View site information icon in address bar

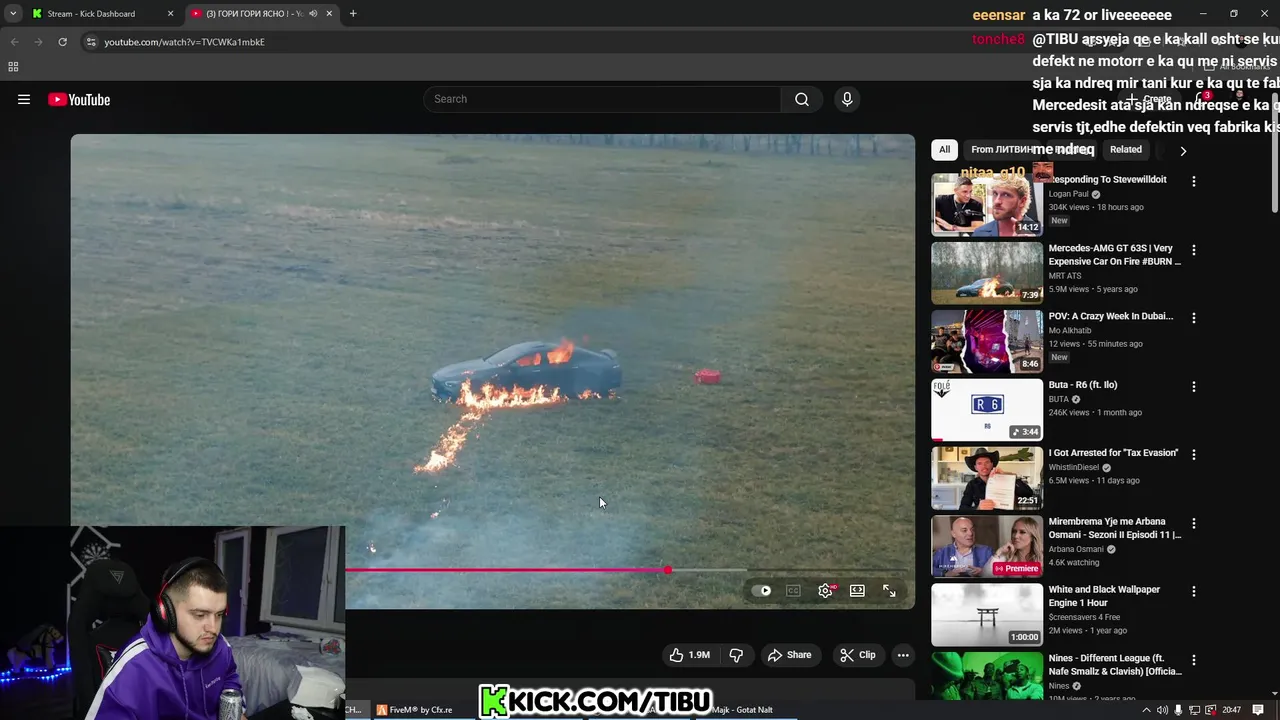(91, 42)
